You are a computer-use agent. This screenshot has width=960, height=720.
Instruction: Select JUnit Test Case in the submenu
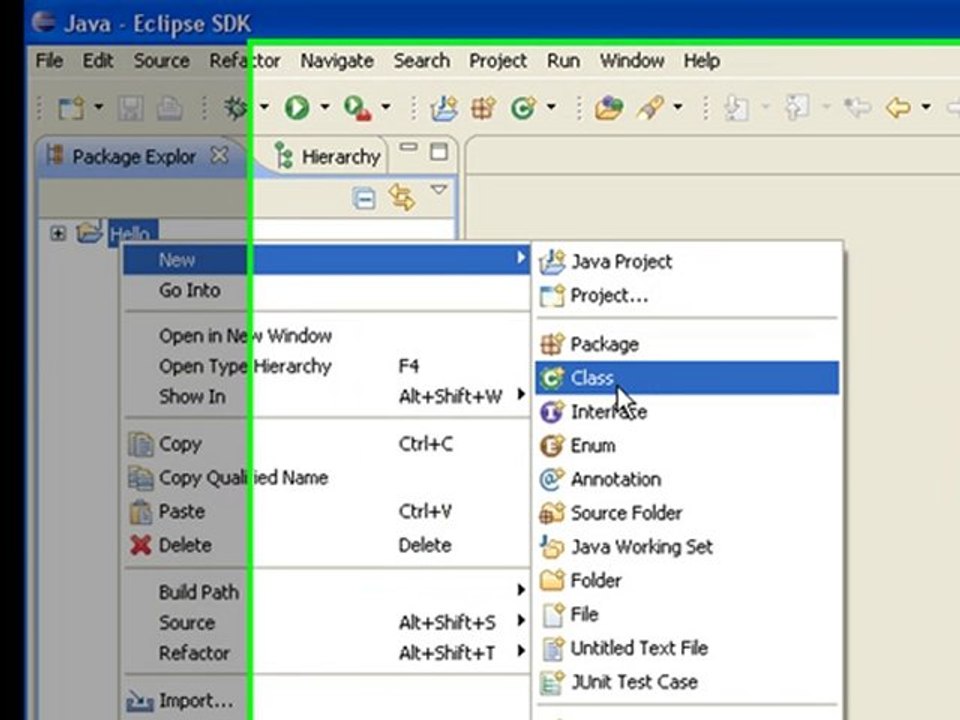tap(687, 681)
